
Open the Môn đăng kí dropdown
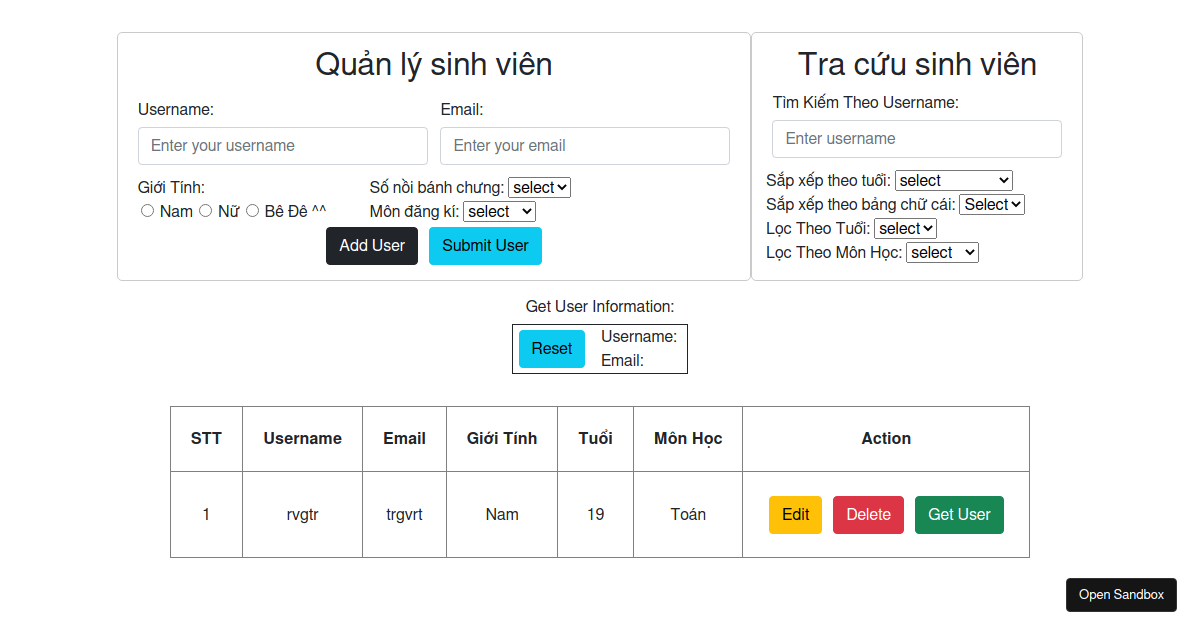pyautogui.click(x=499, y=212)
